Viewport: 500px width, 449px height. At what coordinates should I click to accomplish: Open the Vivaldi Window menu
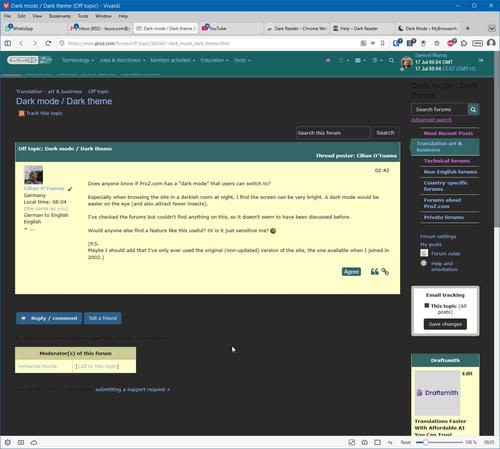click(103, 16)
